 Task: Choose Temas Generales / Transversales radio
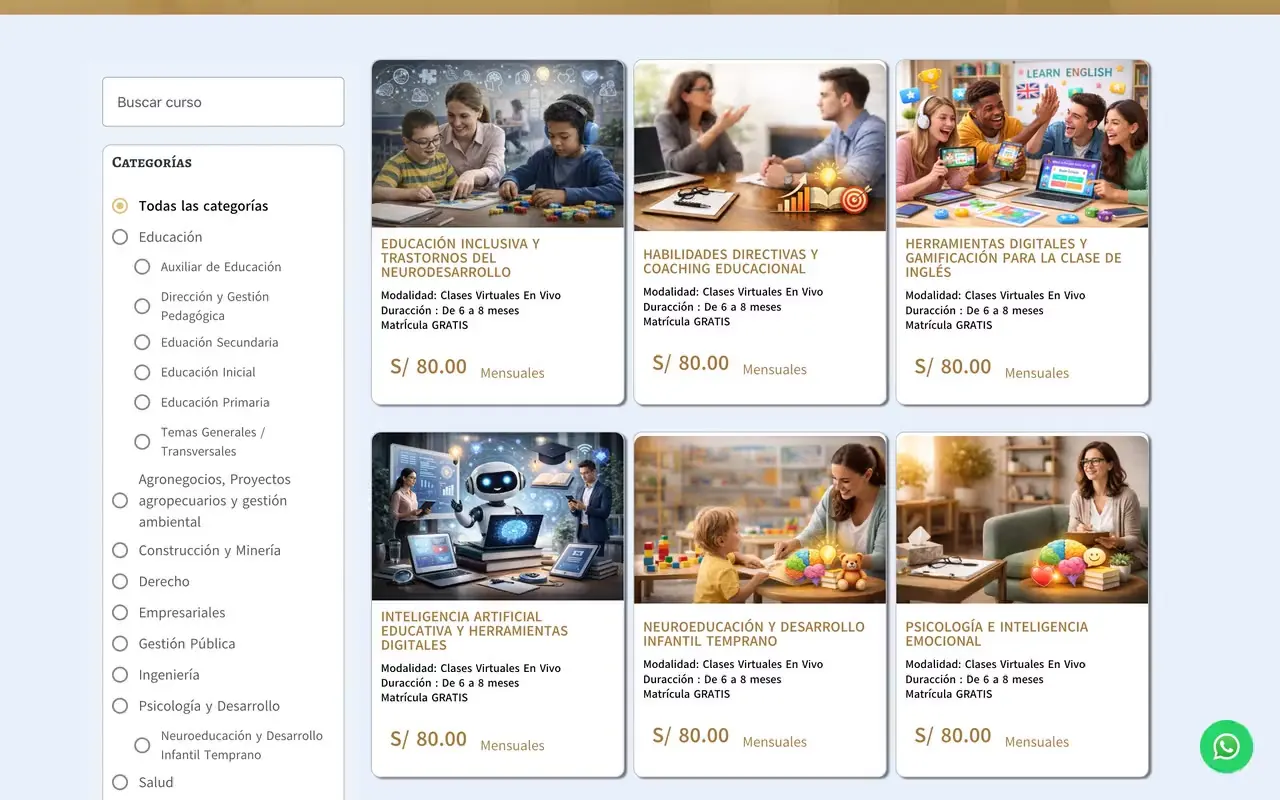(142, 441)
